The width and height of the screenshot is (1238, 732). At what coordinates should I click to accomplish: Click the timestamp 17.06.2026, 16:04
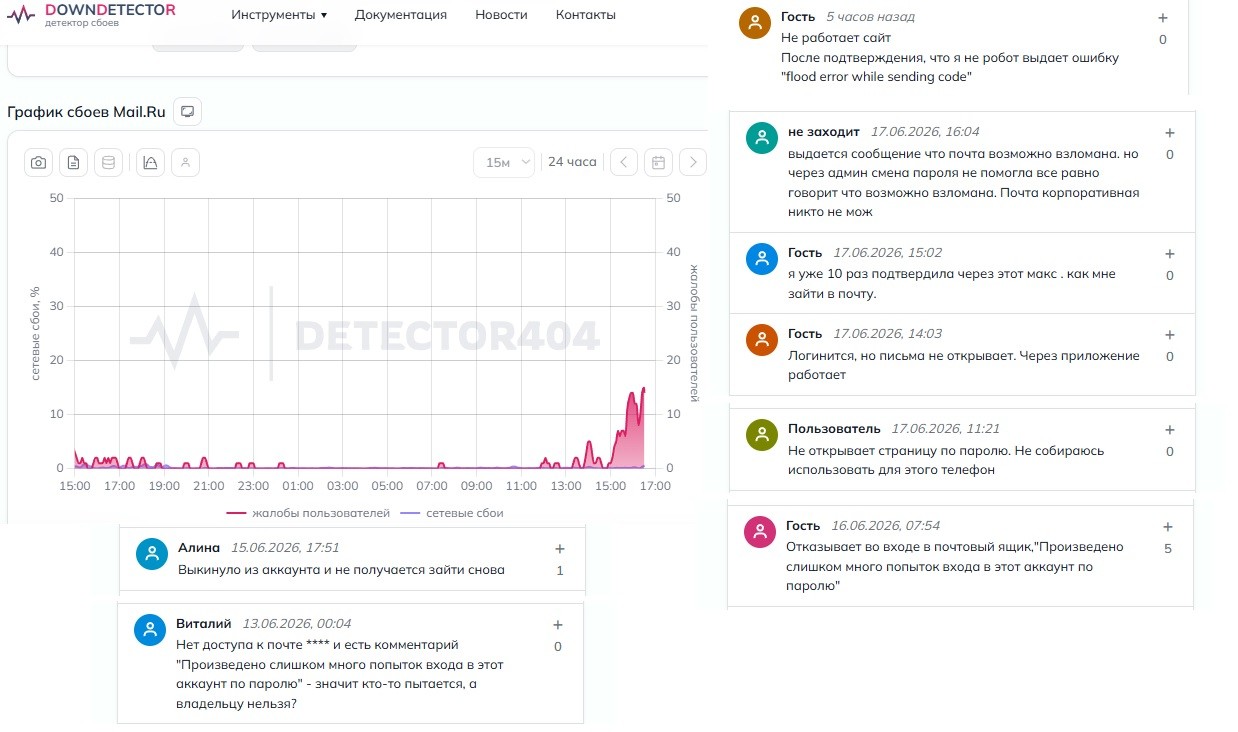pos(925,132)
